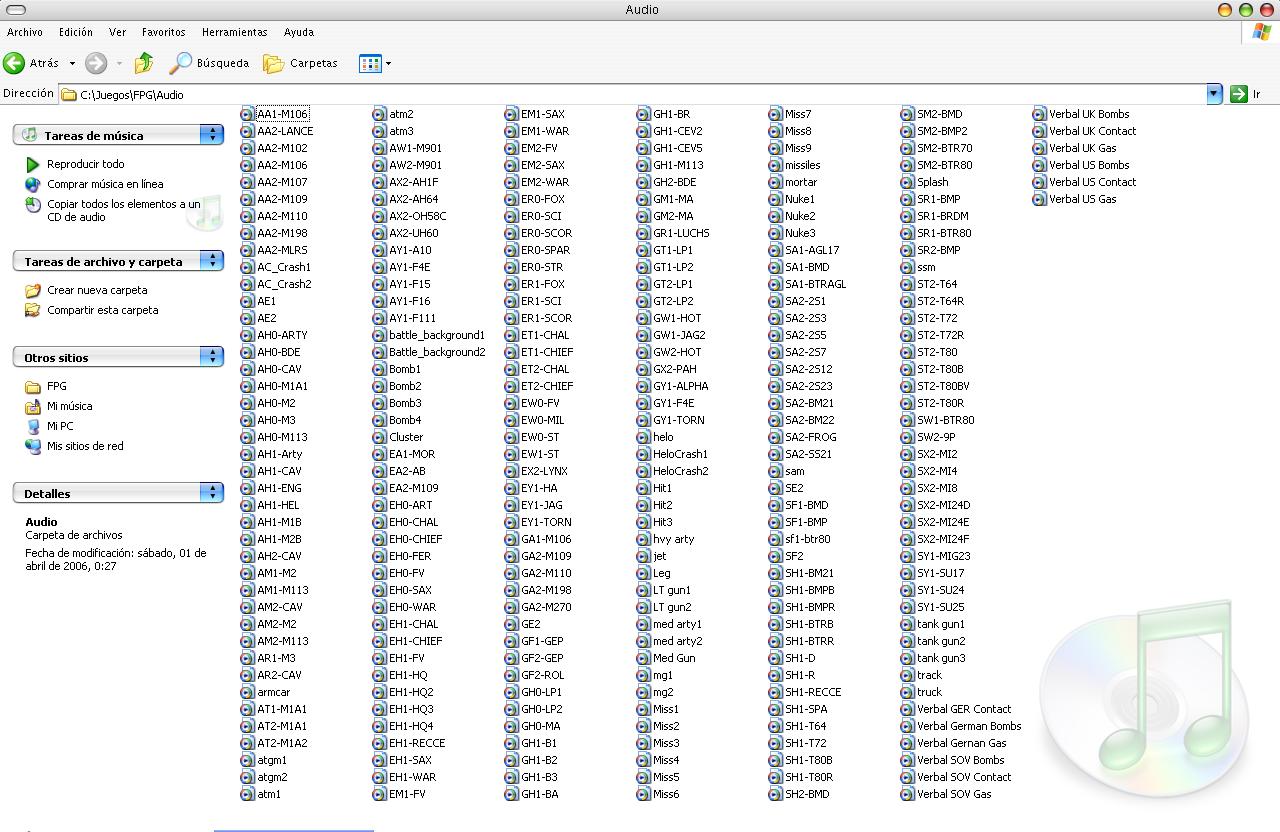Click the Mis sitios de red link
The height and width of the screenshot is (832, 1280).
click(85, 446)
